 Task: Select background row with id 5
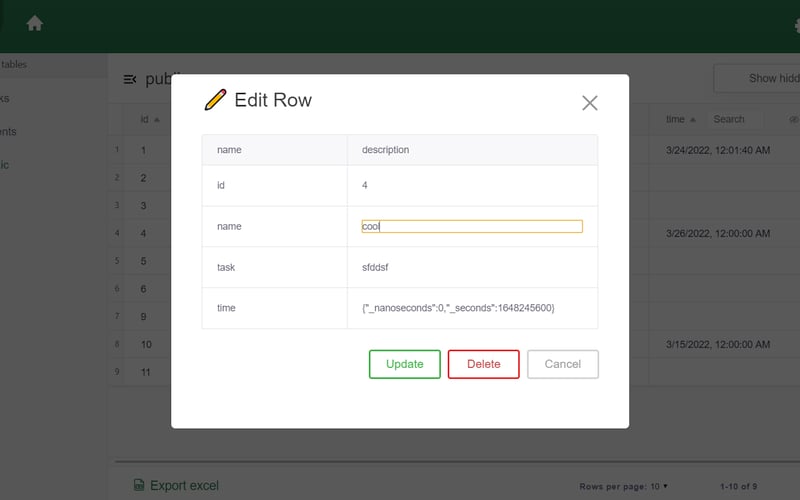coord(143,261)
